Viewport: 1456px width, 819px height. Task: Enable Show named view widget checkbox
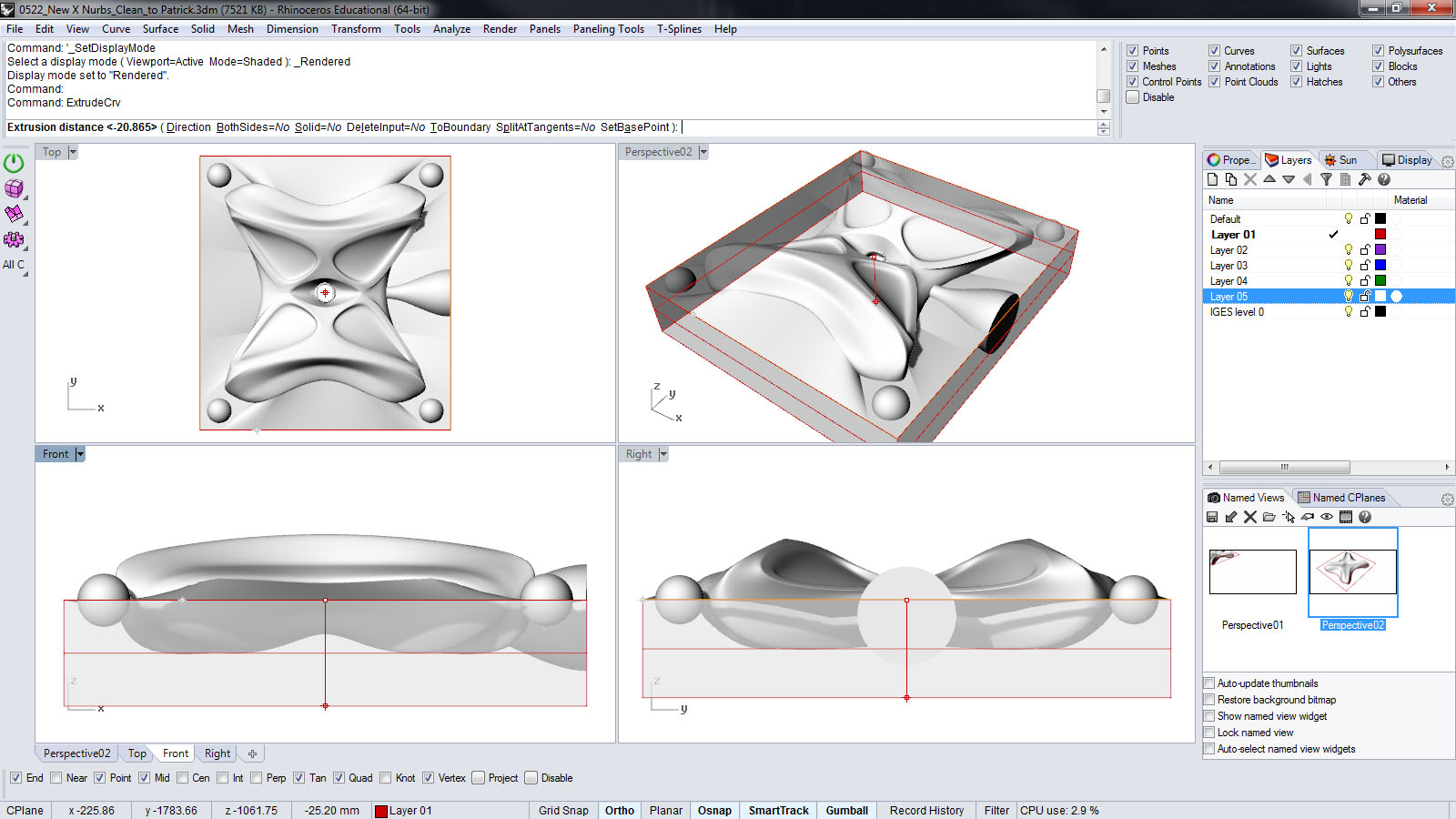(1209, 716)
